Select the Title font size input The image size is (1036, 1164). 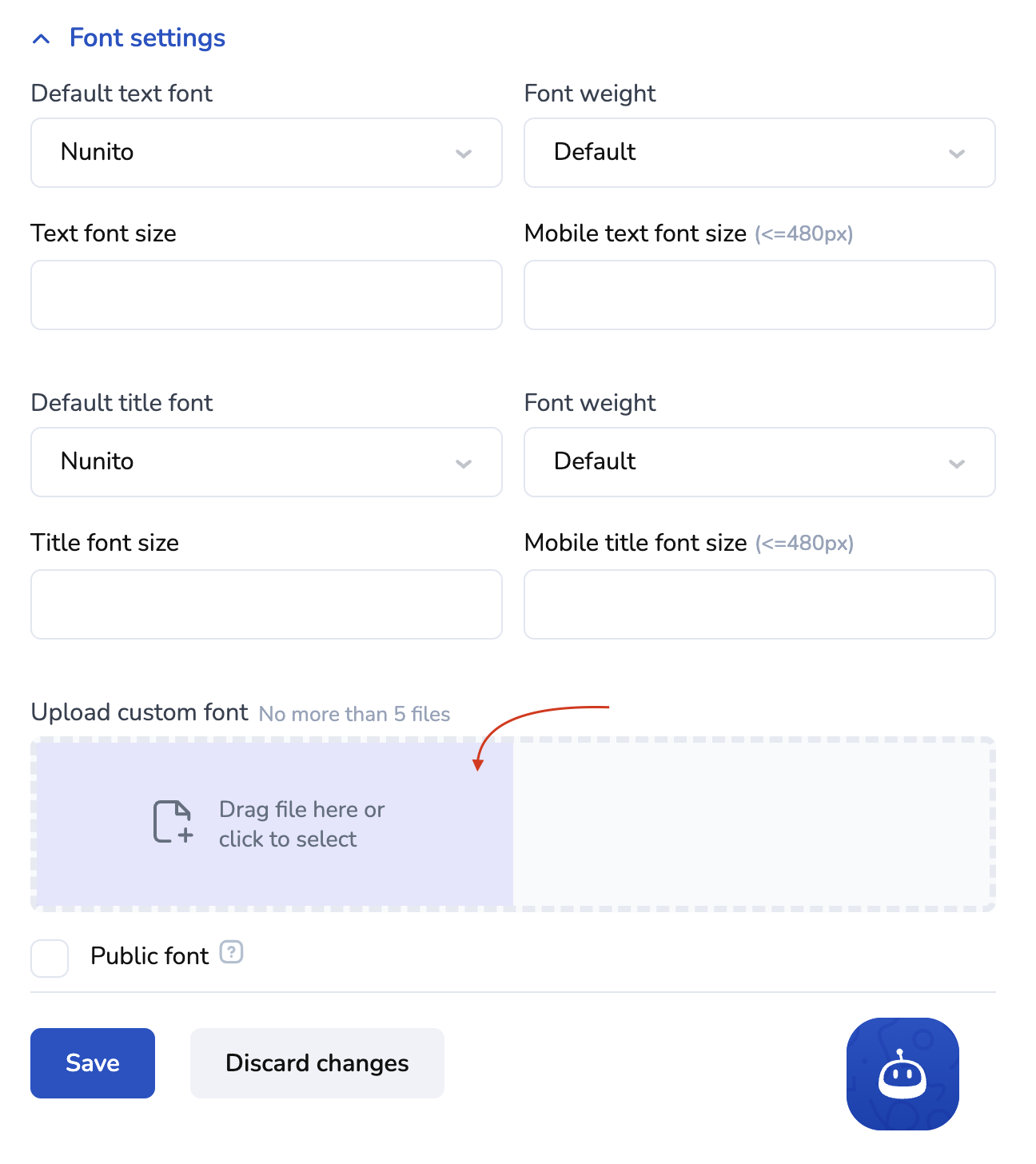pyautogui.click(x=266, y=604)
